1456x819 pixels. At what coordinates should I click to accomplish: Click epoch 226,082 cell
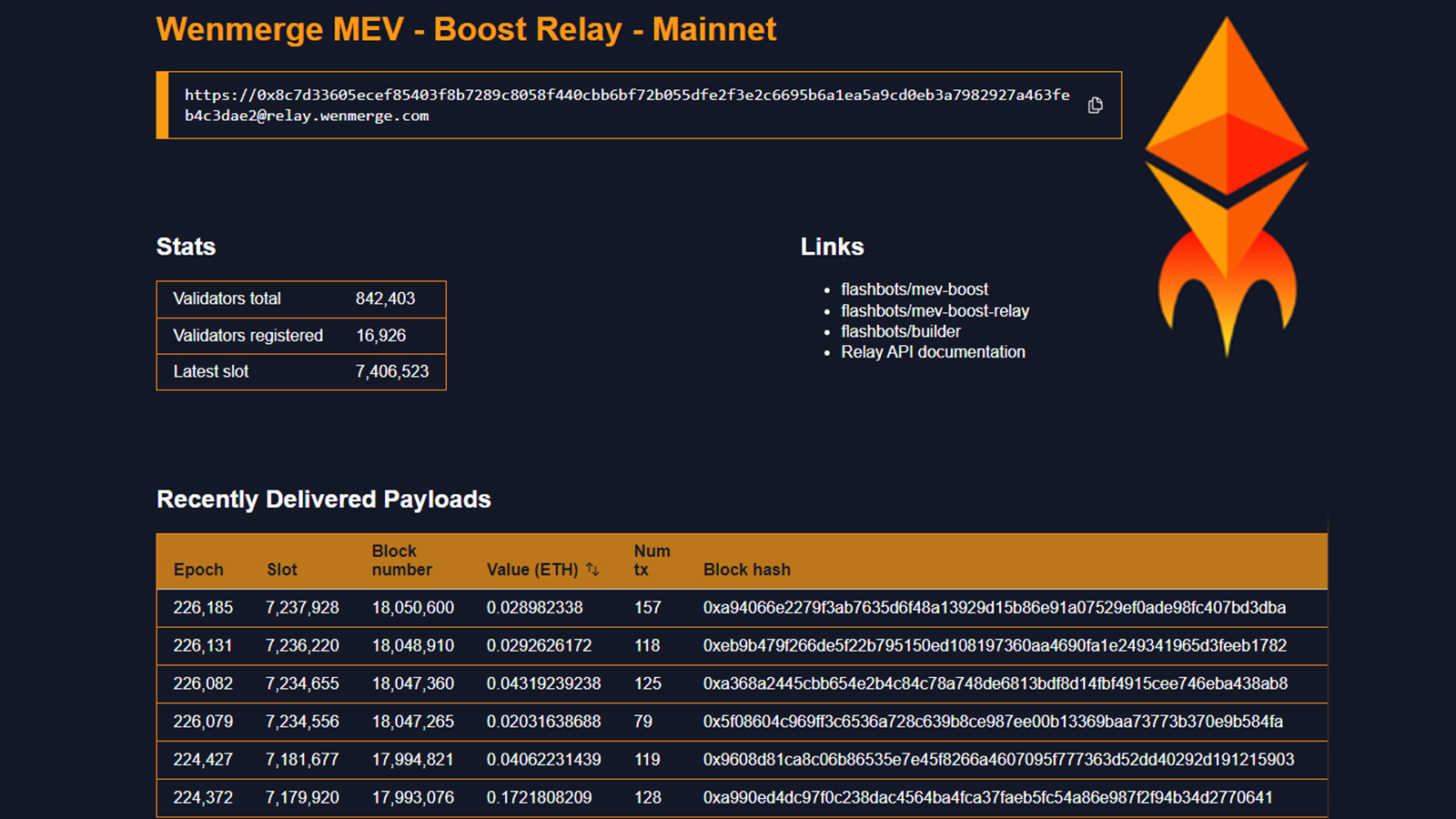click(203, 683)
